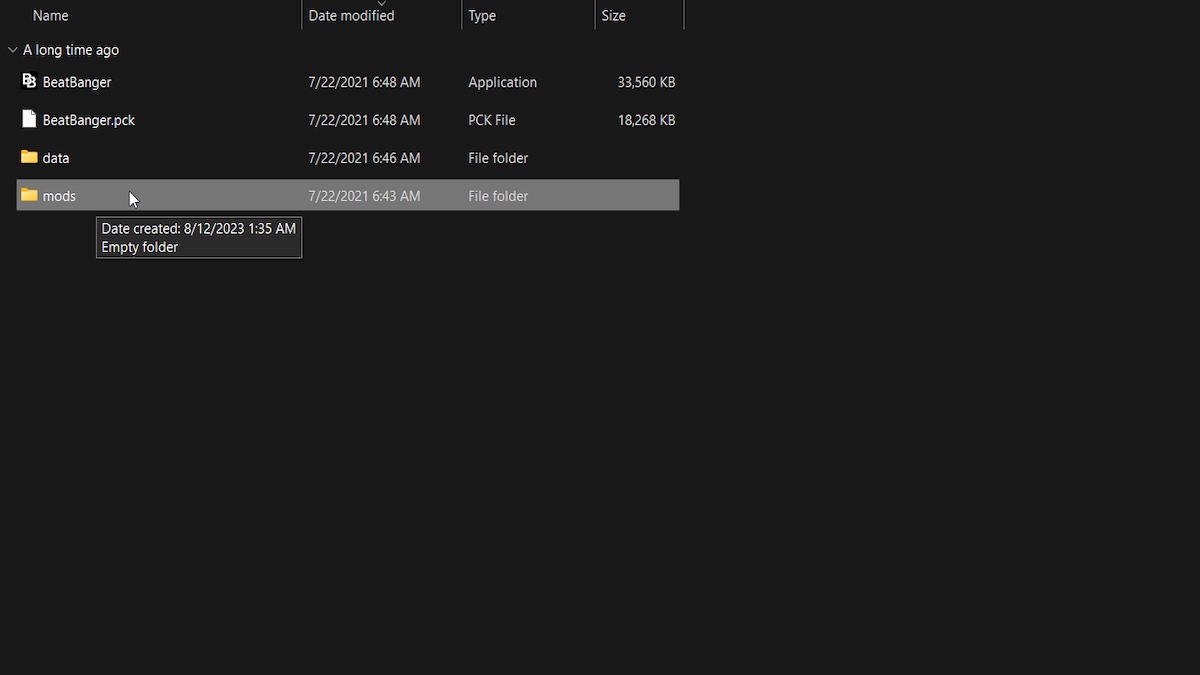Sort files by the Name column header
The height and width of the screenshot is (675, 1200).
coord(51,16)
